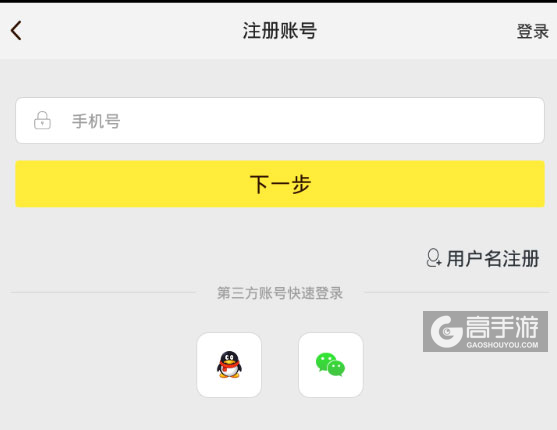Click the 下一步 text on yellow bar
The image size is (557, 430).
[280, 184]
